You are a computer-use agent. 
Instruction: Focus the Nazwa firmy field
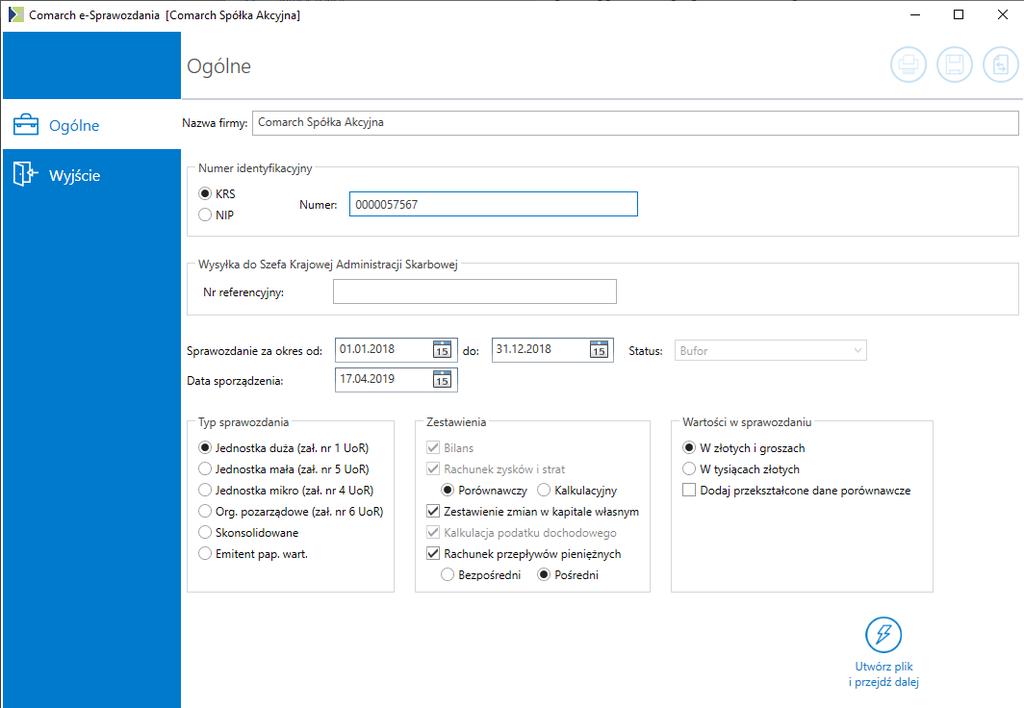point(635,123)
